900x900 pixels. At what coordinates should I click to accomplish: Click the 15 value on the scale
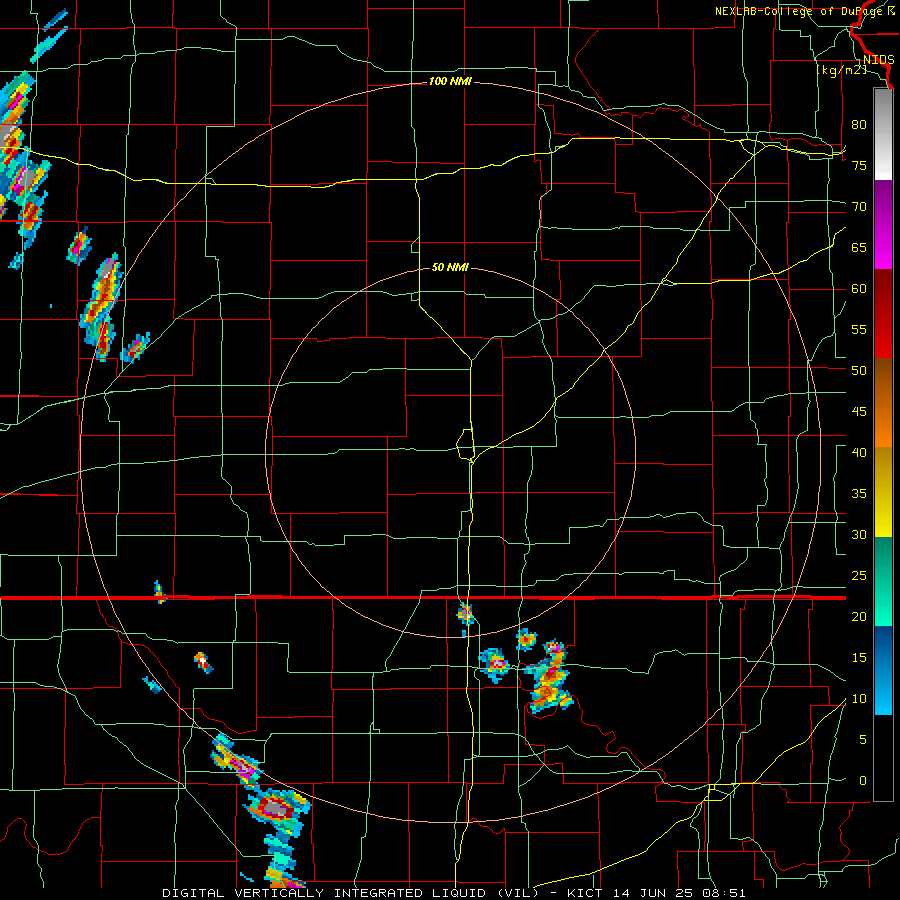pos(859,658)
